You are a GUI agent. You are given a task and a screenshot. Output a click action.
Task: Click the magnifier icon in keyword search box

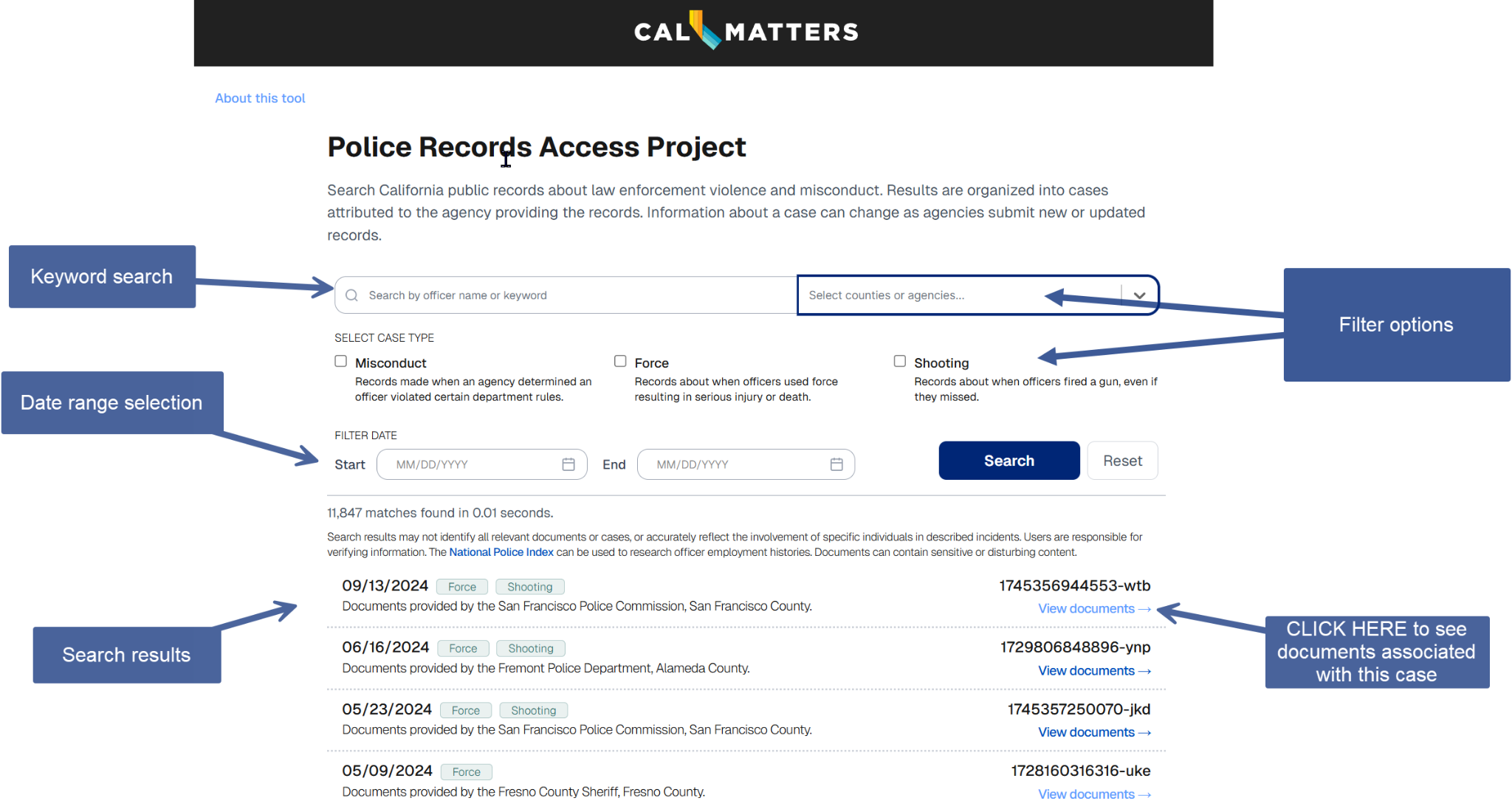[352, 295]
